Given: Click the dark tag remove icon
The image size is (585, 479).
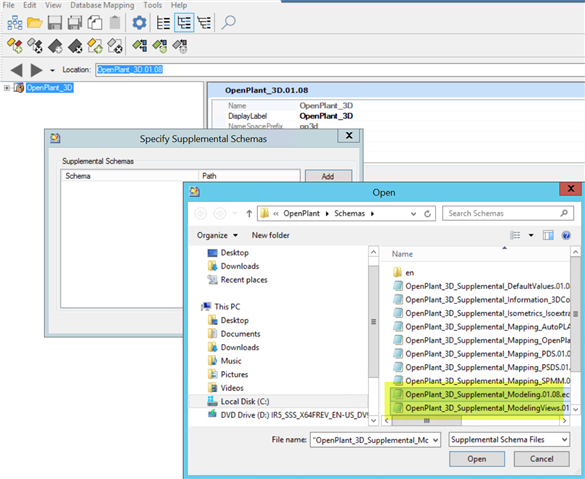Looking at the screenshot, I should pos(75,46).
